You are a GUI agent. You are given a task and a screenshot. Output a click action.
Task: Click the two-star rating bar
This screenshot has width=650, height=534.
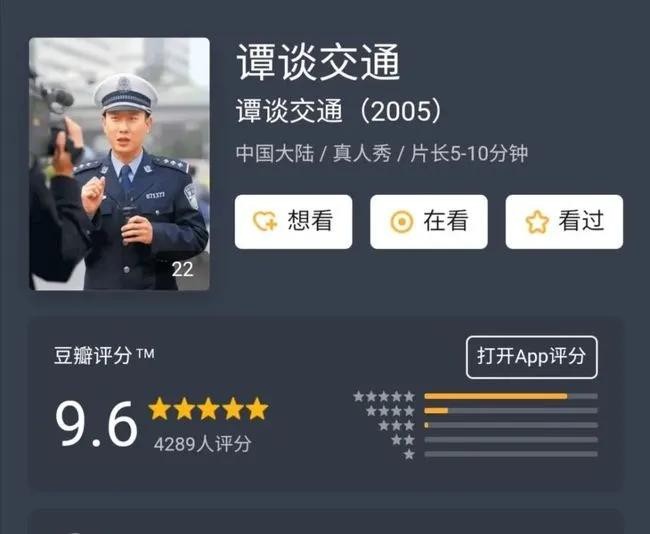pyautogui.click(x=511, y=440)
